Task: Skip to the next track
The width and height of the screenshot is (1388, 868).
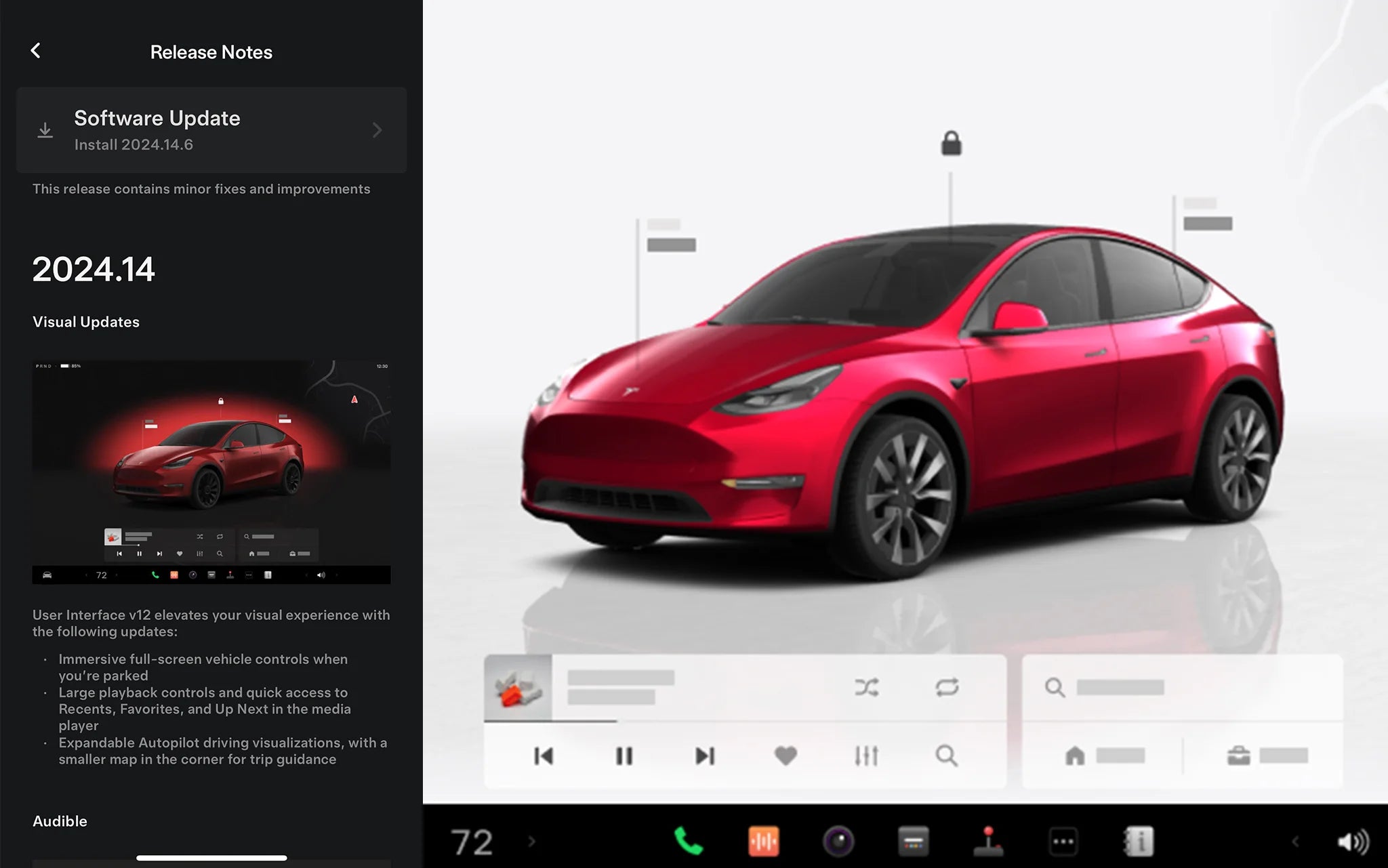Action: click(x=705, y=756)
